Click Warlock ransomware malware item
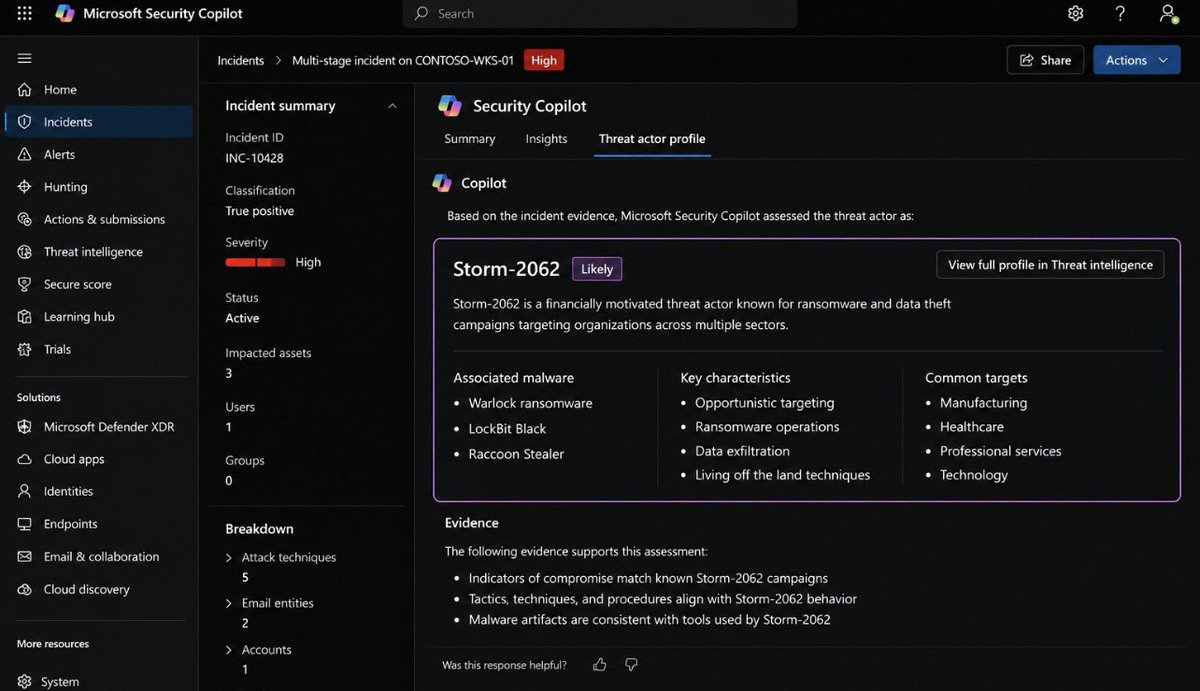This screenshot has width=1200, height=691. point(530,403)
